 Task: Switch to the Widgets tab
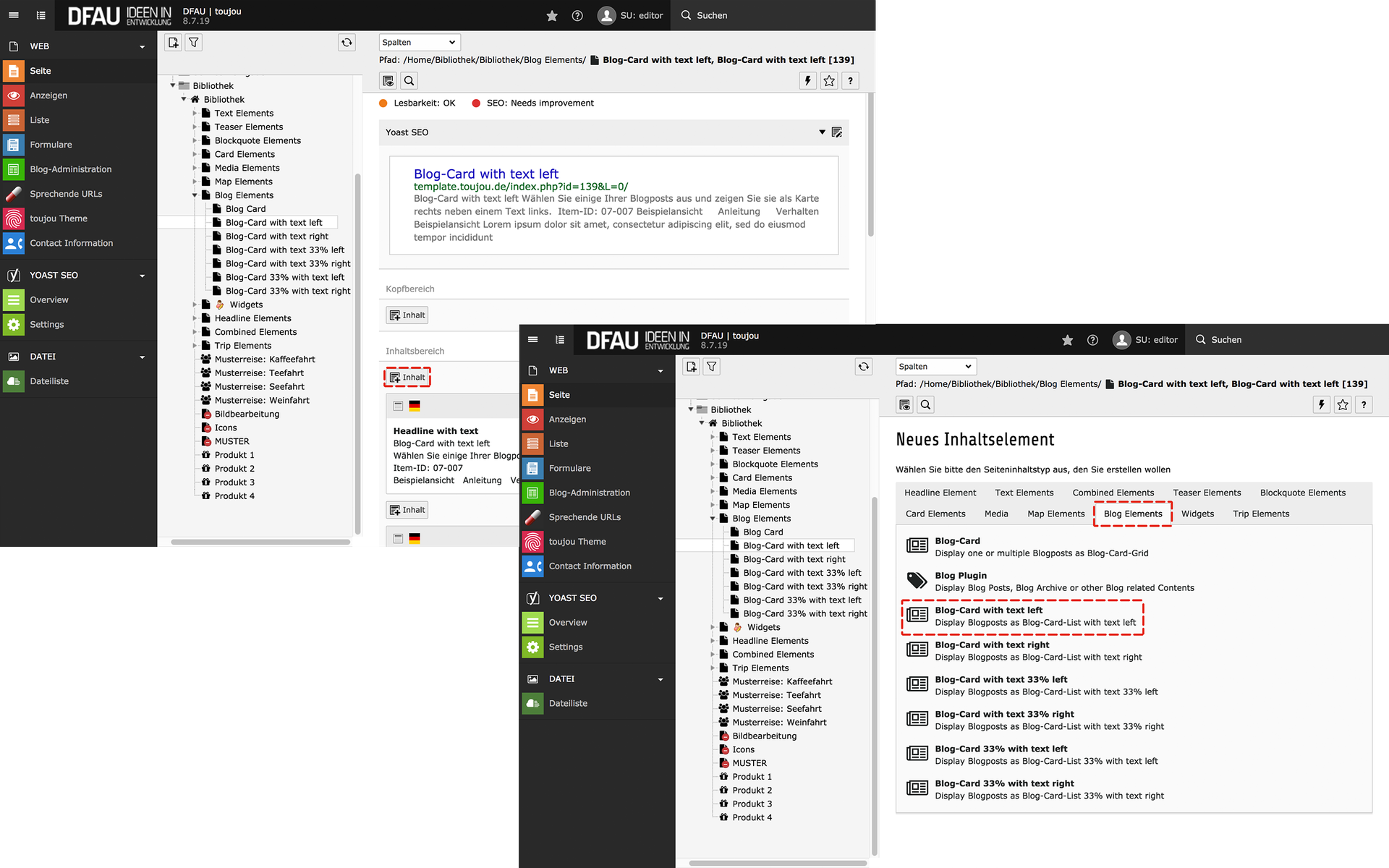click(1197, 514)
